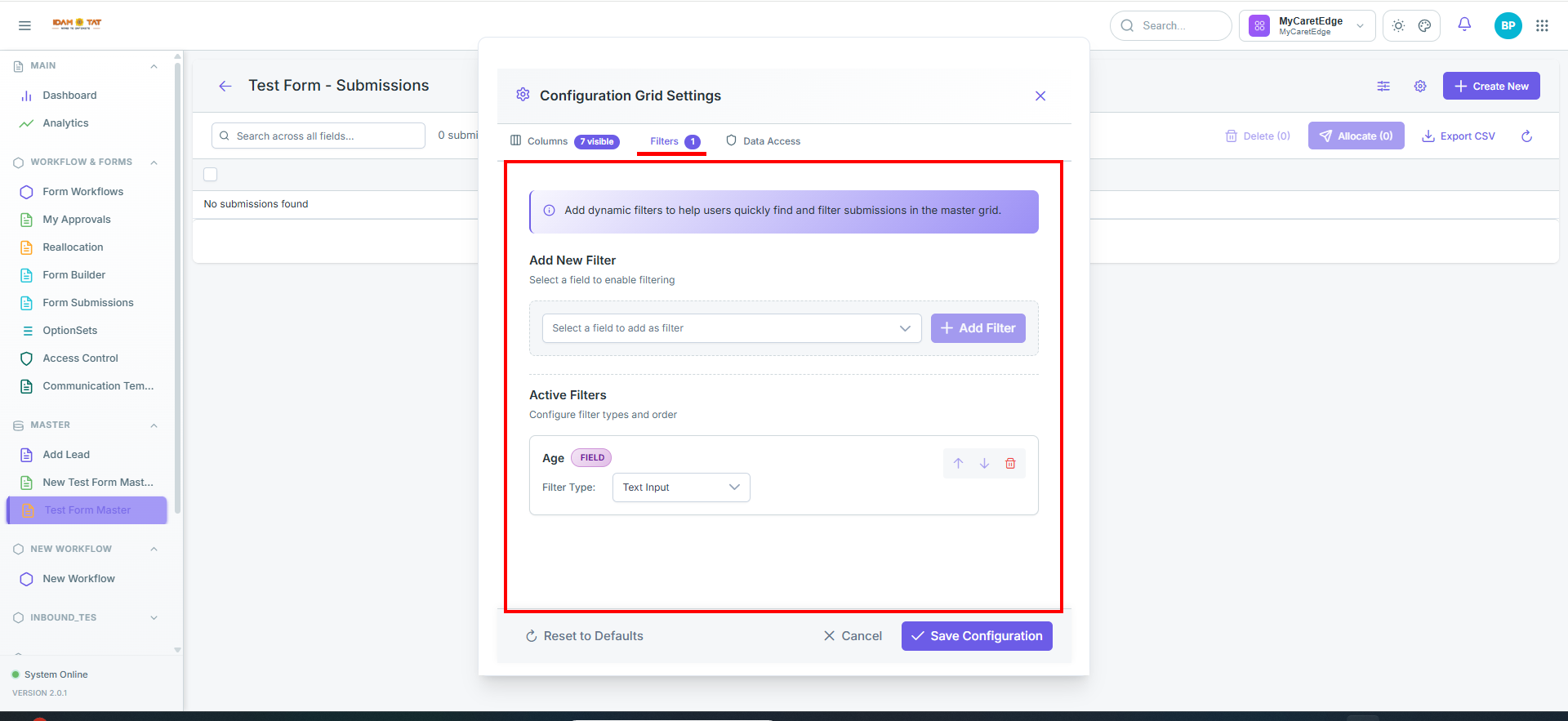Screen dimensions: 1568x721
Task: Click the refresh submissions icon
Action: (x=1526, y=136)
